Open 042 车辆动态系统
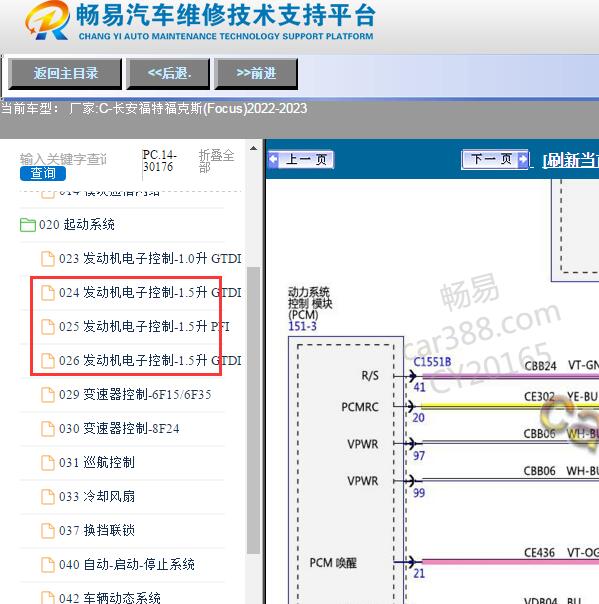This screenshot has width=599, height=604. [x=110, y=598]
